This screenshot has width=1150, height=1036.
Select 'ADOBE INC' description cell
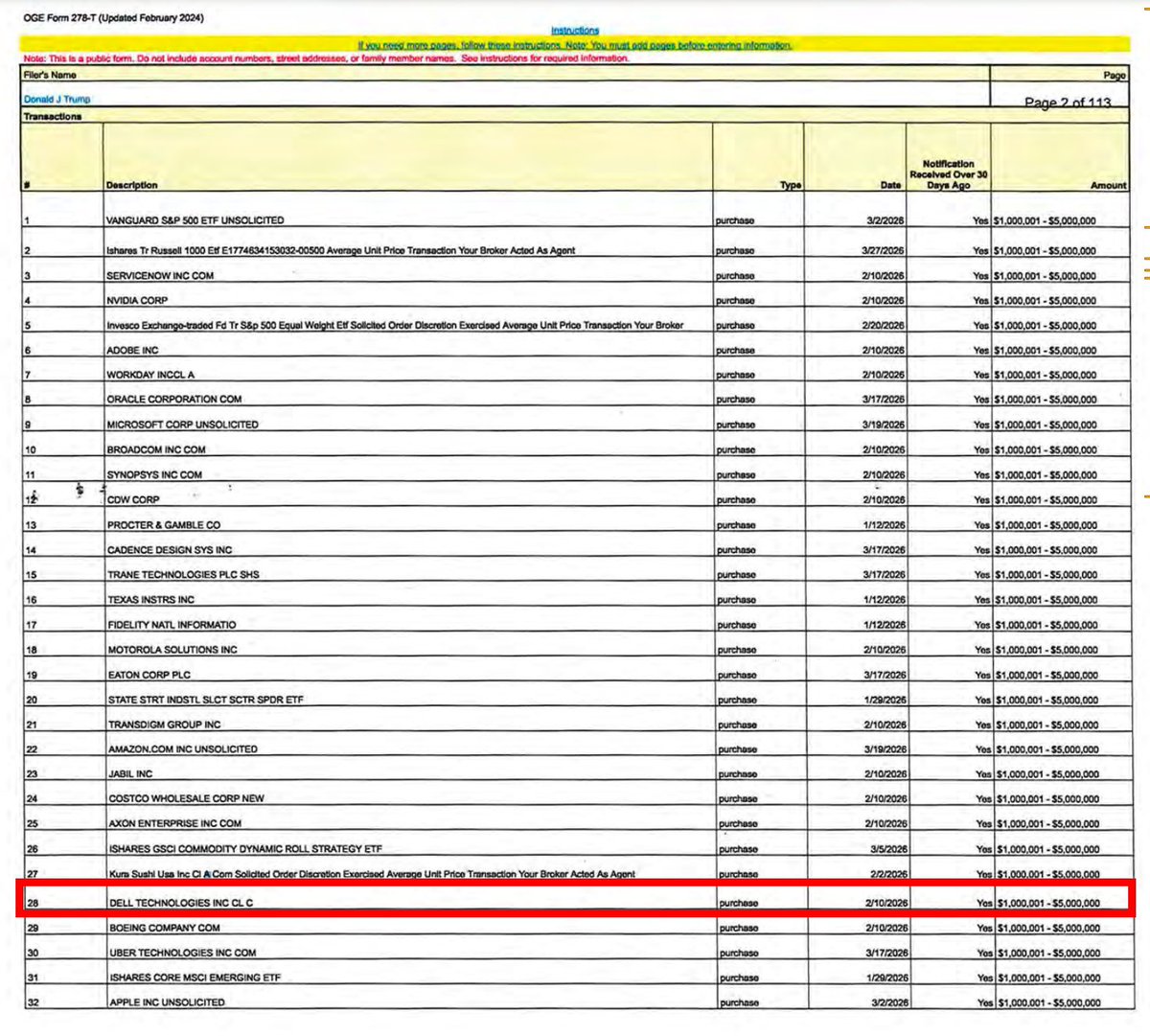[132, 350]
